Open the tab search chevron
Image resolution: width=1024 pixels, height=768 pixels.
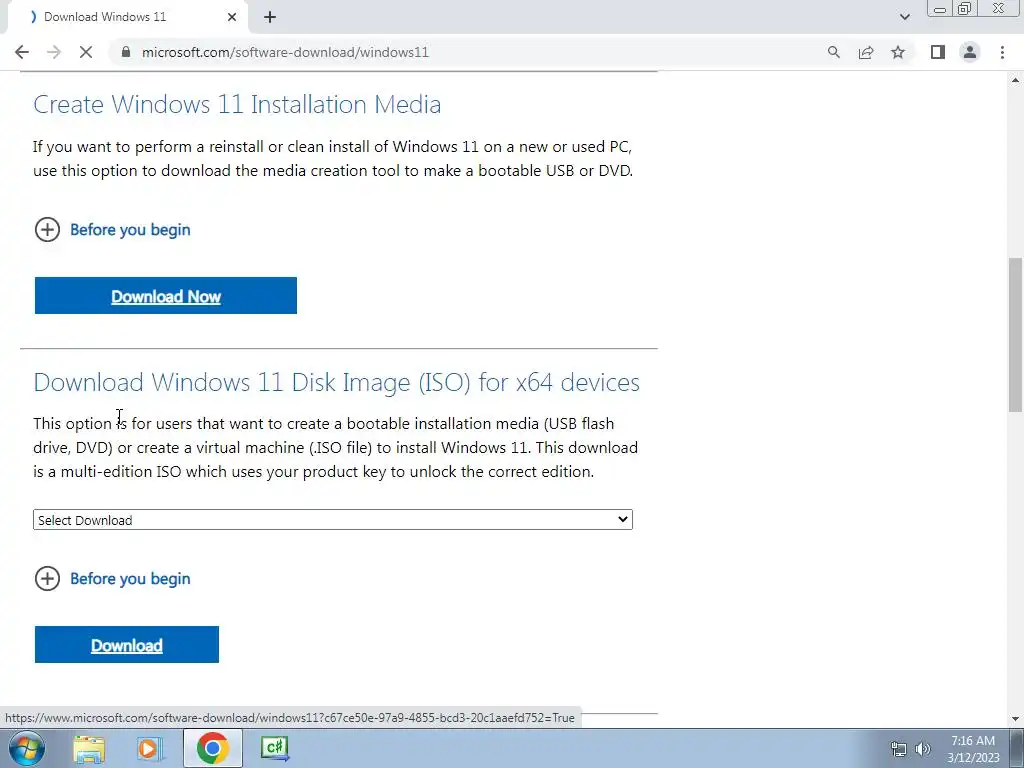[904, 17]
